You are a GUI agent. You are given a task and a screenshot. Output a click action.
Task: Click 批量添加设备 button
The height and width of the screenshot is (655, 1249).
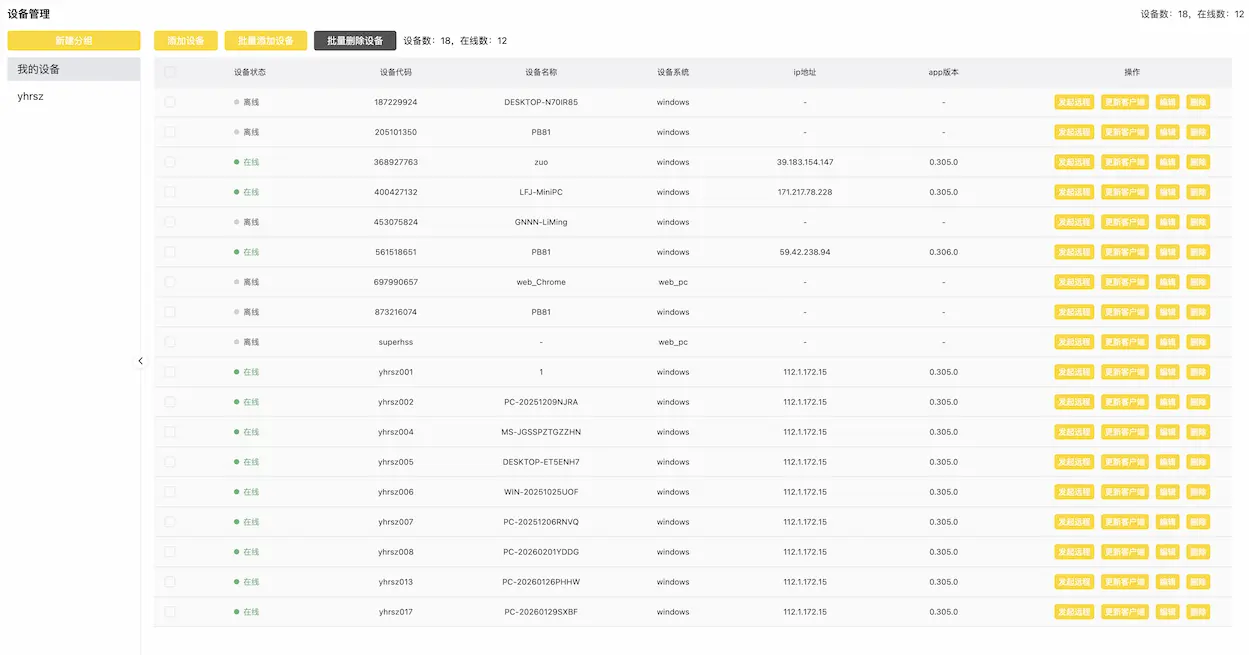265,41
